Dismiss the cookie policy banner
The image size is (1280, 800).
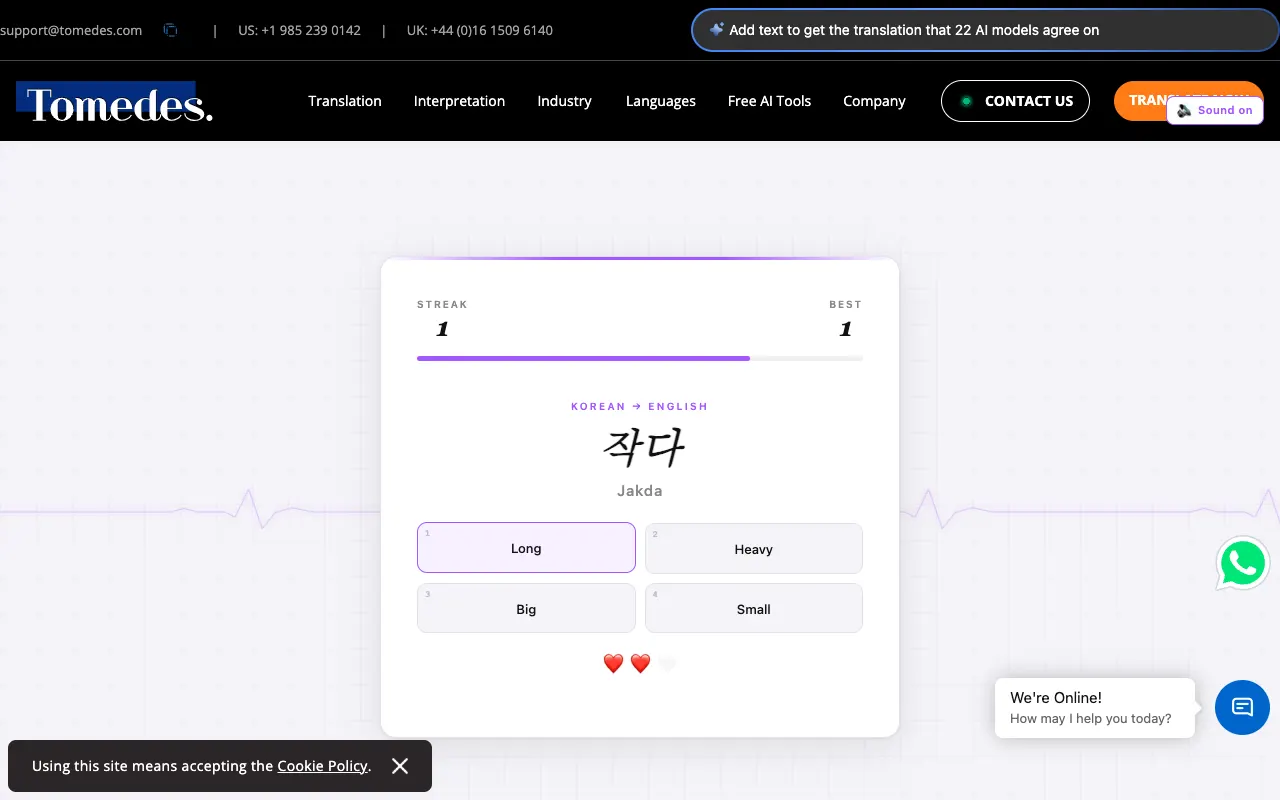click(400, 766)
